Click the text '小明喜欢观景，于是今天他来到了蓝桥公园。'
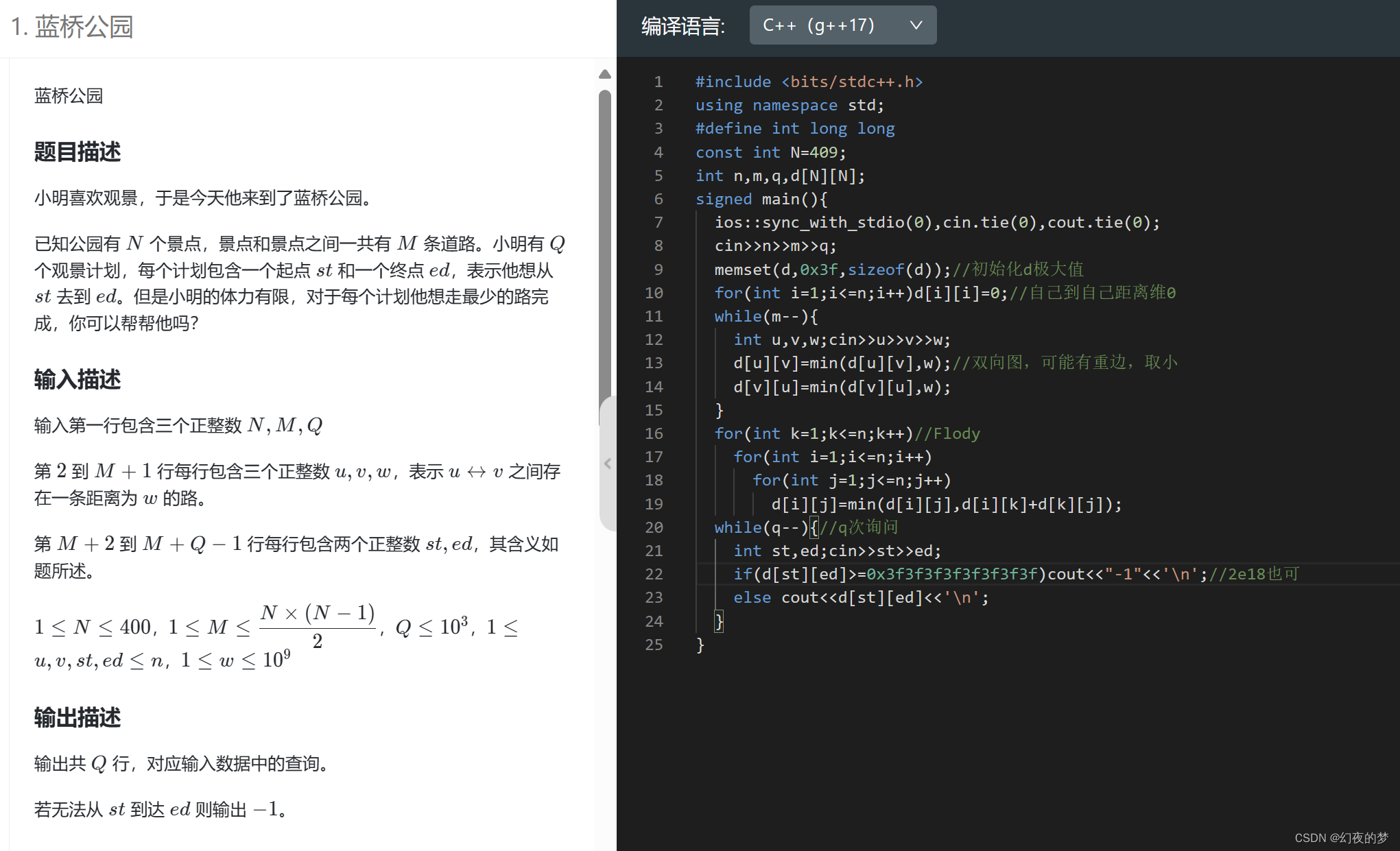 (206, 198)
